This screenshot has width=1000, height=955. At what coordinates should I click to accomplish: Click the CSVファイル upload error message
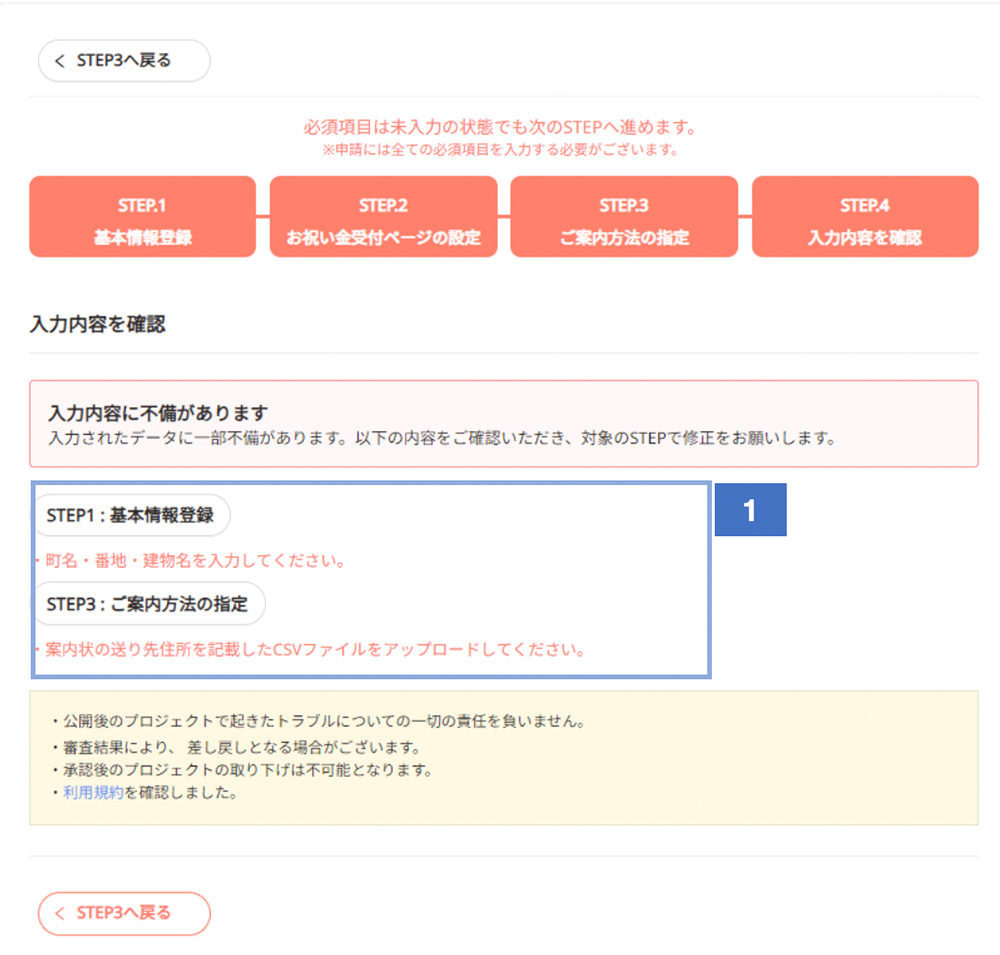(x=310, y=650)
